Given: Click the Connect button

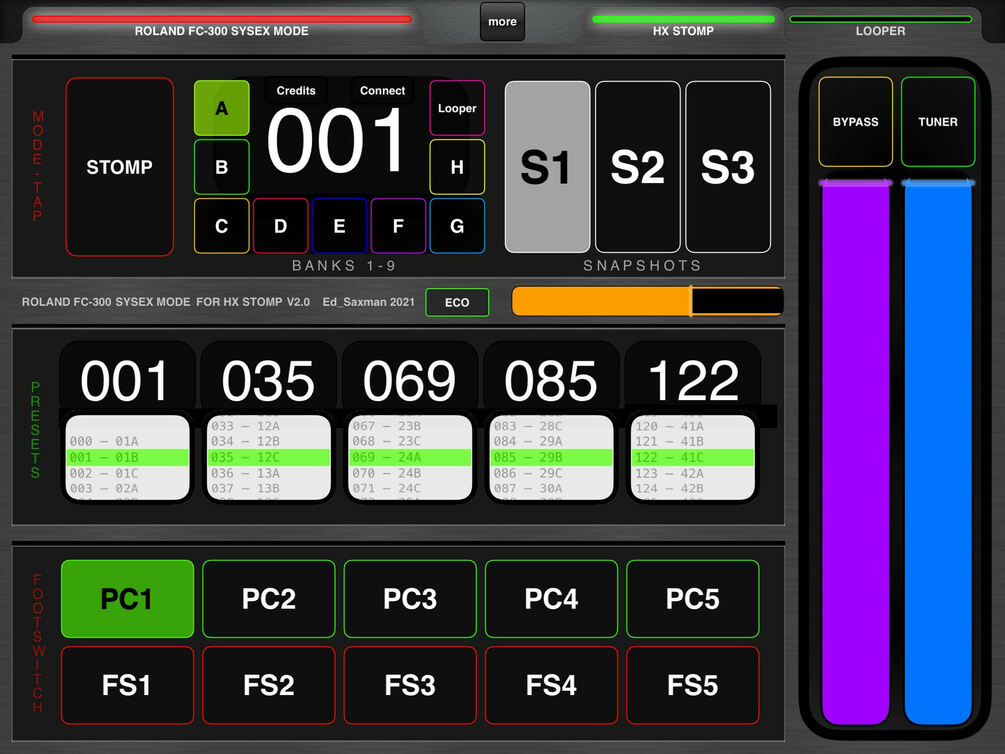Looking at the screenshot, I should [x=383, y=90].
